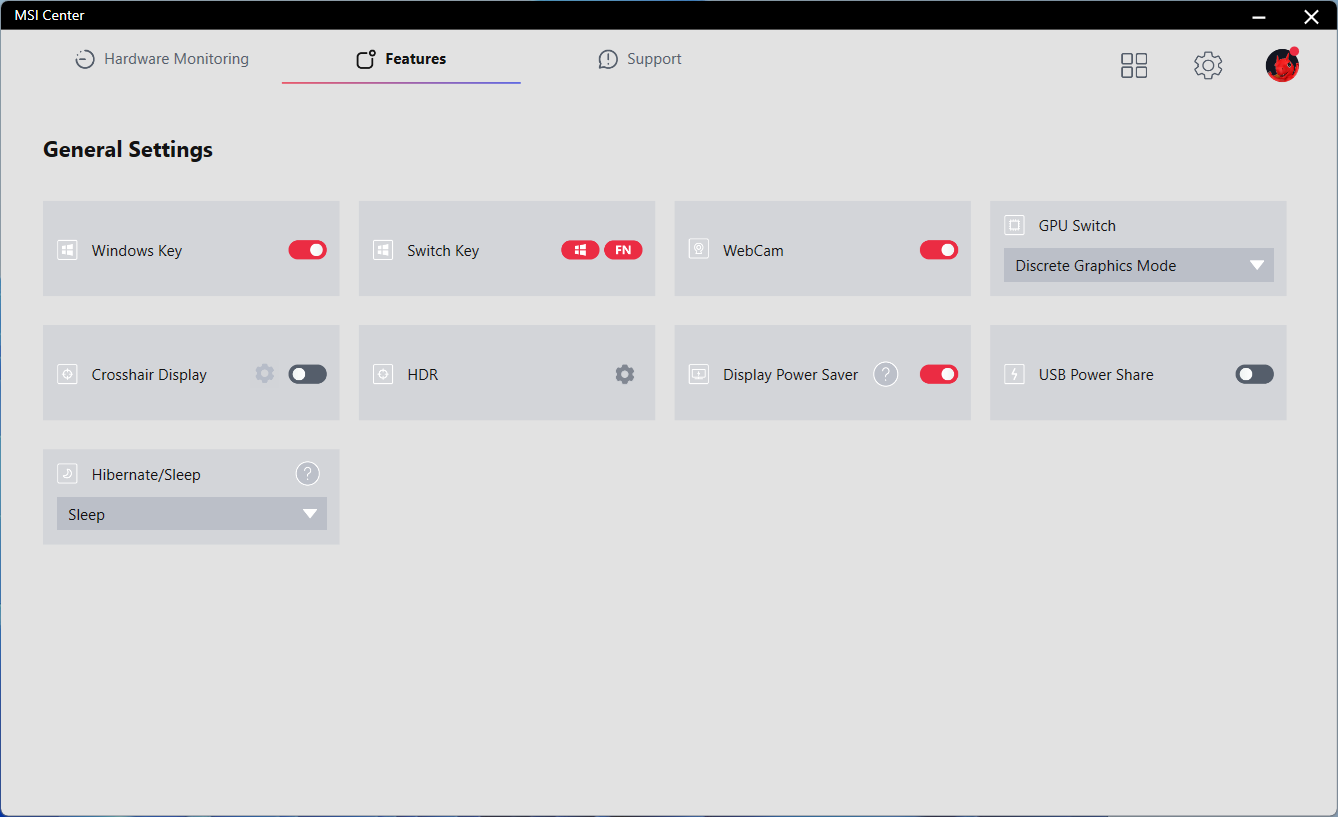Click the USB Power Share lightning icon
Screen dimensions: 1338x817
[1014, 374]
